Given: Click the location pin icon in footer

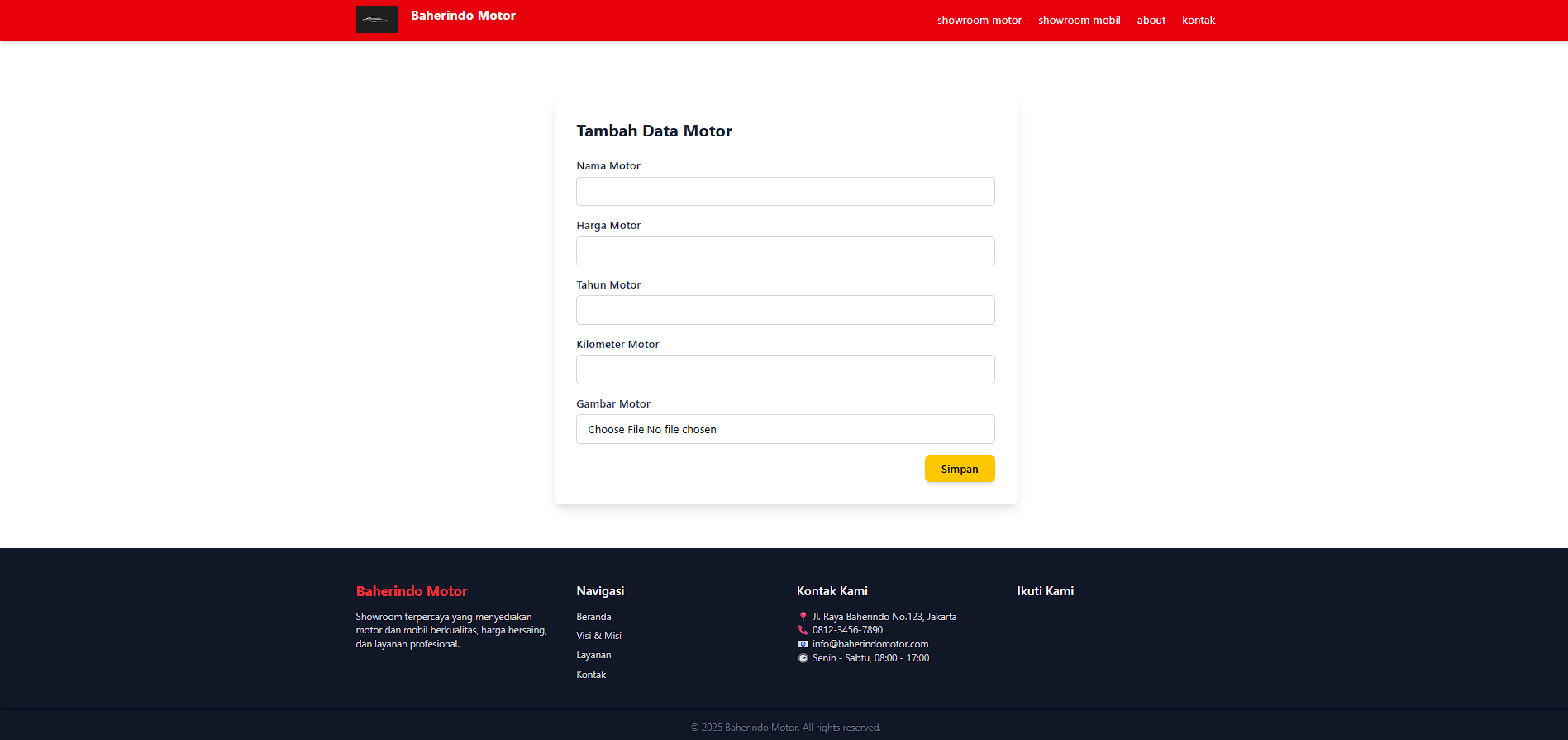Looking at the screenshot, I should (x=803, y=617).
